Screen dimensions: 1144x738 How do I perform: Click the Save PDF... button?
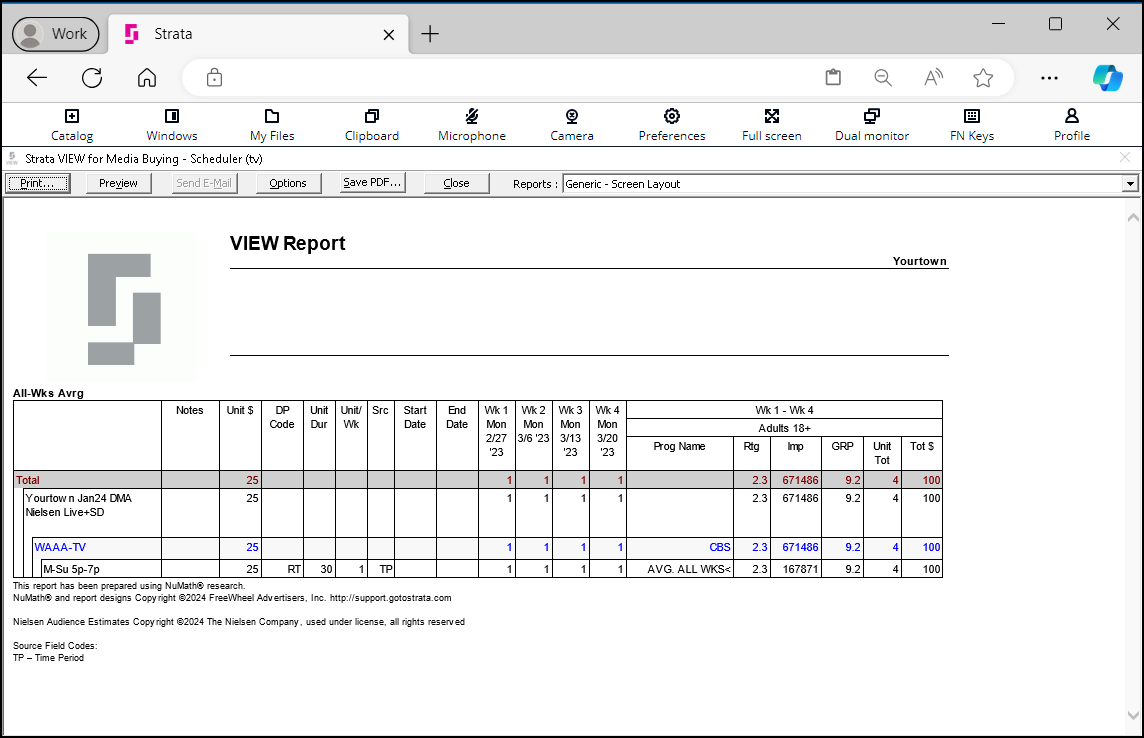(x=373, y=183)
